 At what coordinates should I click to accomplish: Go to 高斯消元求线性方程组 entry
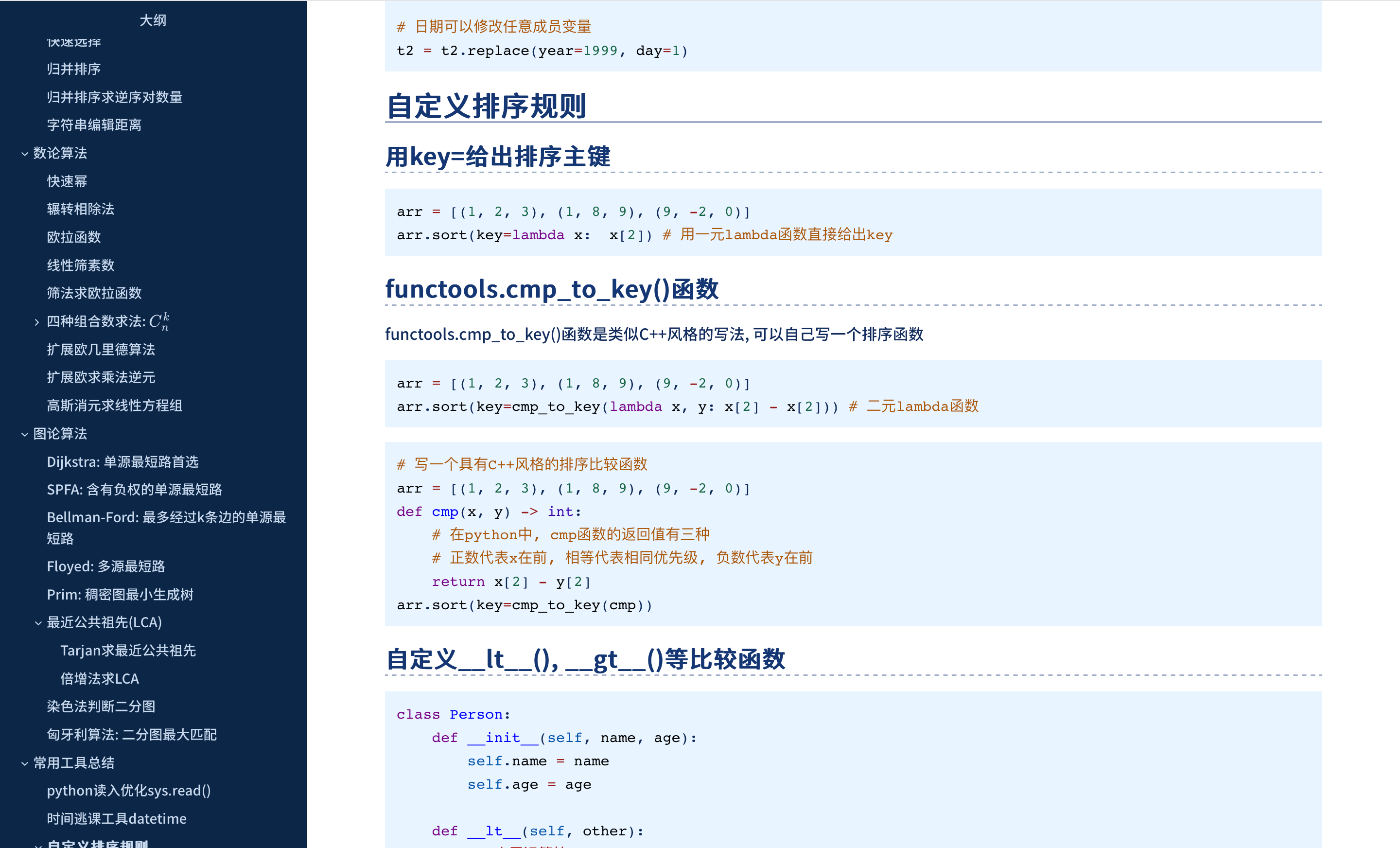[x=115, y=405]
